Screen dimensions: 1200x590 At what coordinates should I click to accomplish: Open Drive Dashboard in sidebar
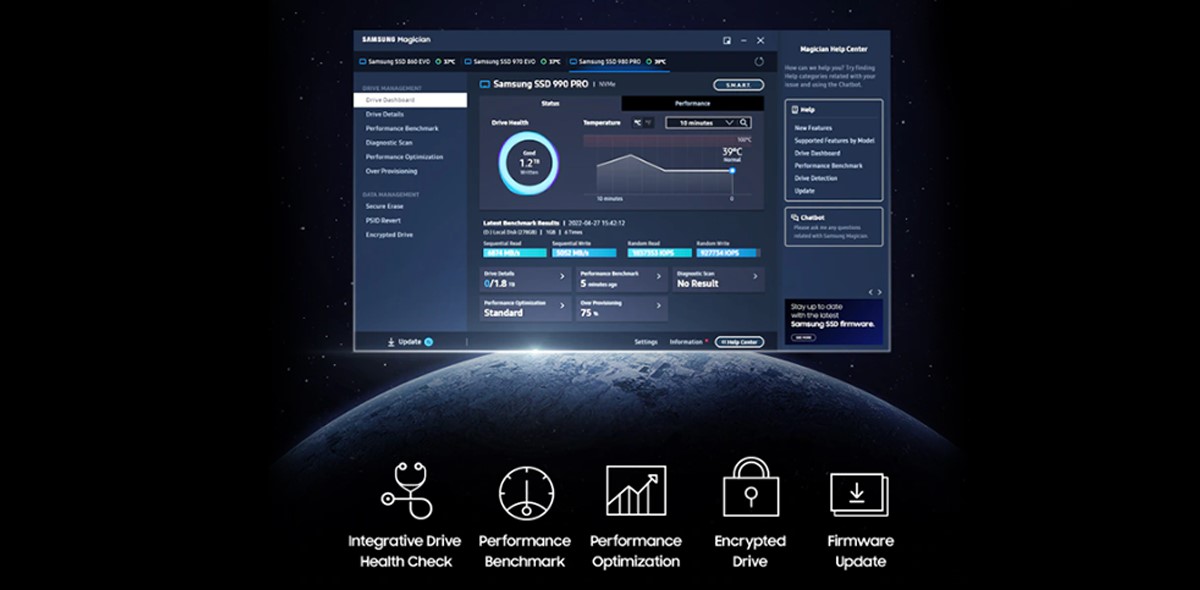coord(410,100)
